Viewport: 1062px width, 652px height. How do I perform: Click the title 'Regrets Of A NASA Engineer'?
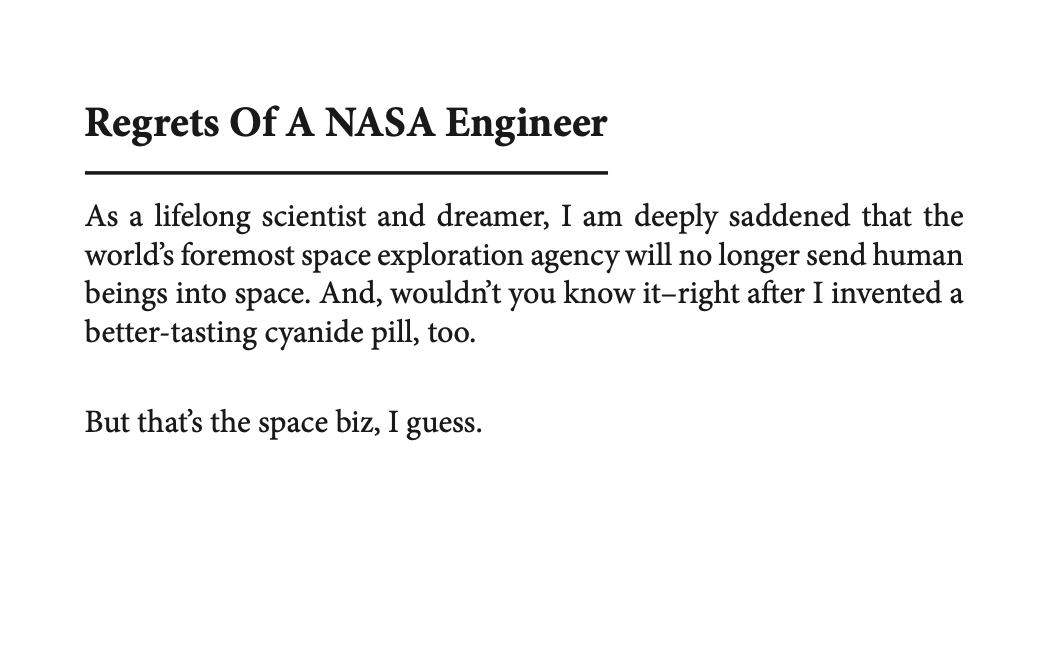pyautogui.click(x=346, y=123)
